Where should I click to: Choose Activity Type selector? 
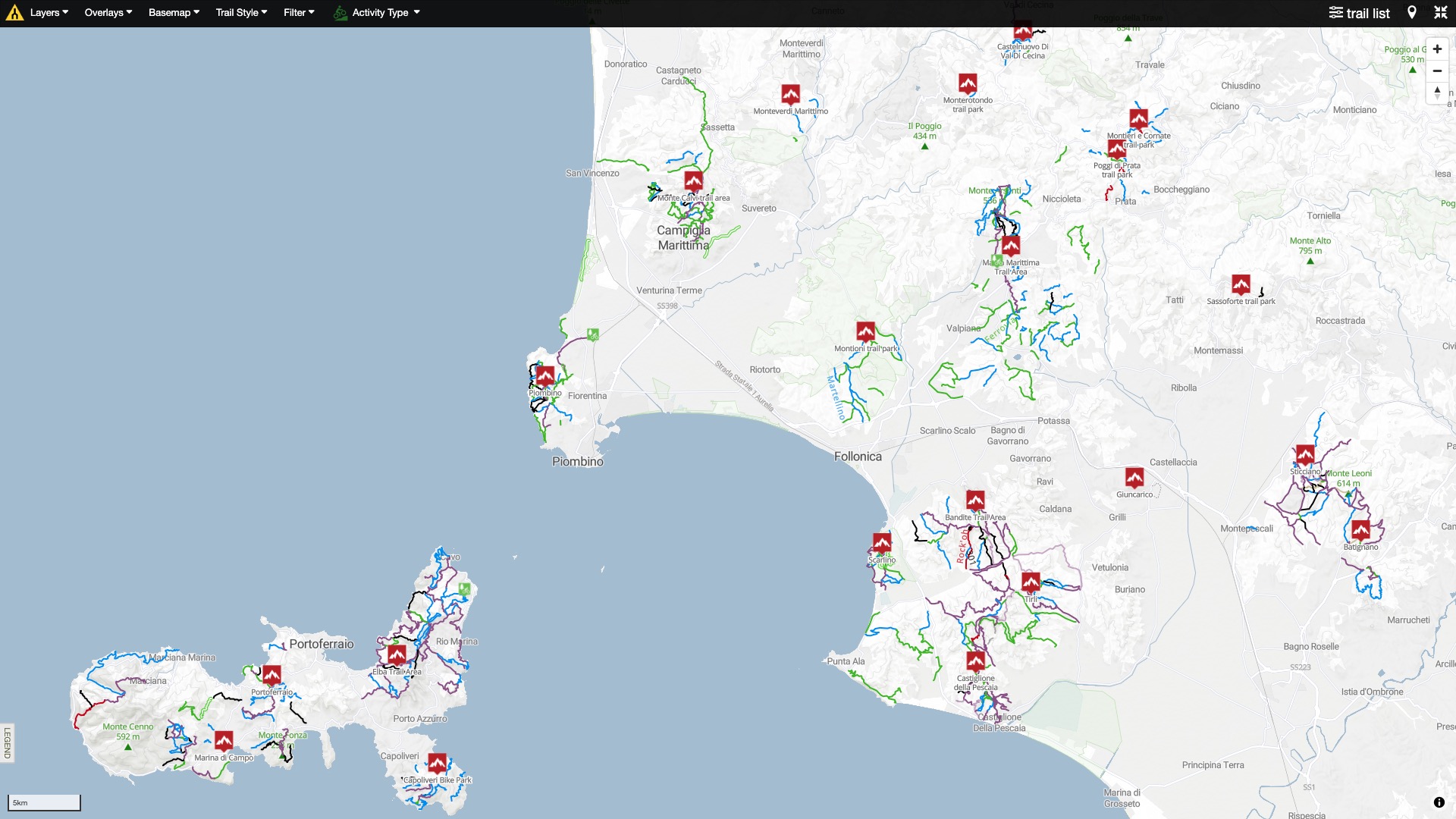[x=377, y=13]
